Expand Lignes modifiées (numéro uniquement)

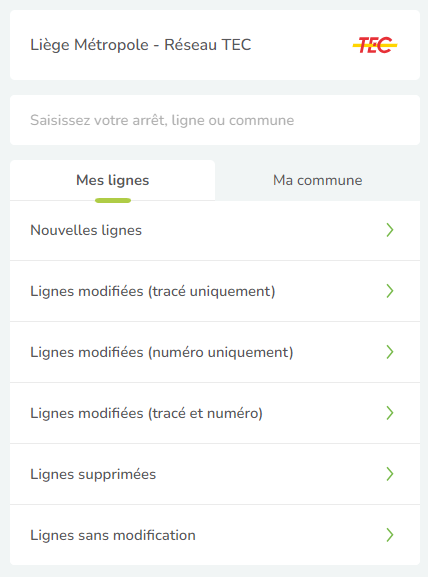(x=215, y=352)
